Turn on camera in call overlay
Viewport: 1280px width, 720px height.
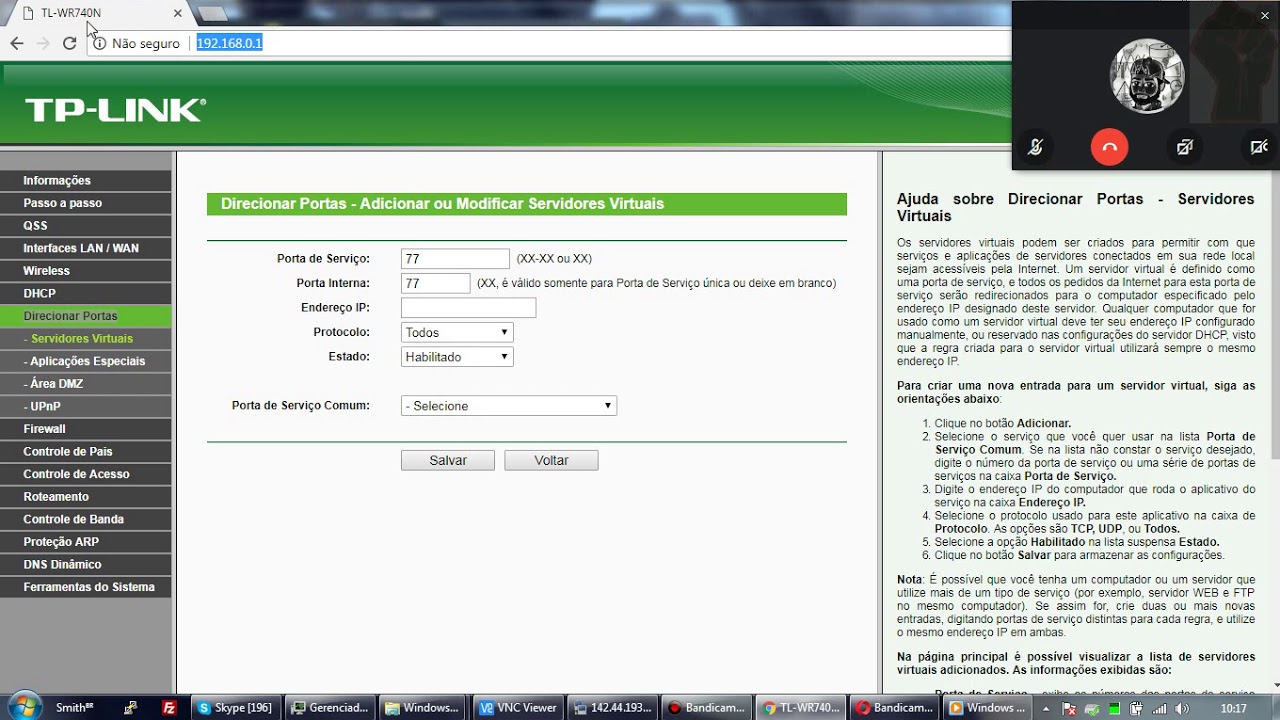[1259, 147]
